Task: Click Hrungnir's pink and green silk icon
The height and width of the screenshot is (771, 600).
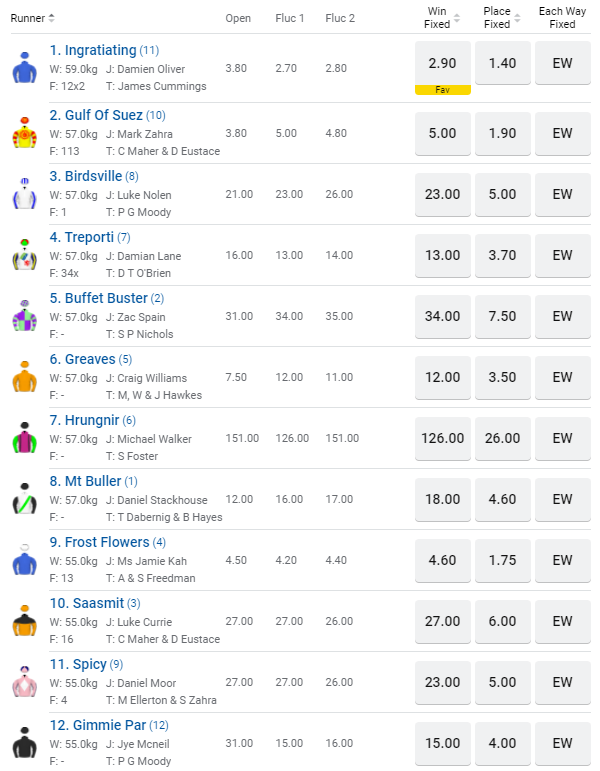Action: [x=24, y=438]
